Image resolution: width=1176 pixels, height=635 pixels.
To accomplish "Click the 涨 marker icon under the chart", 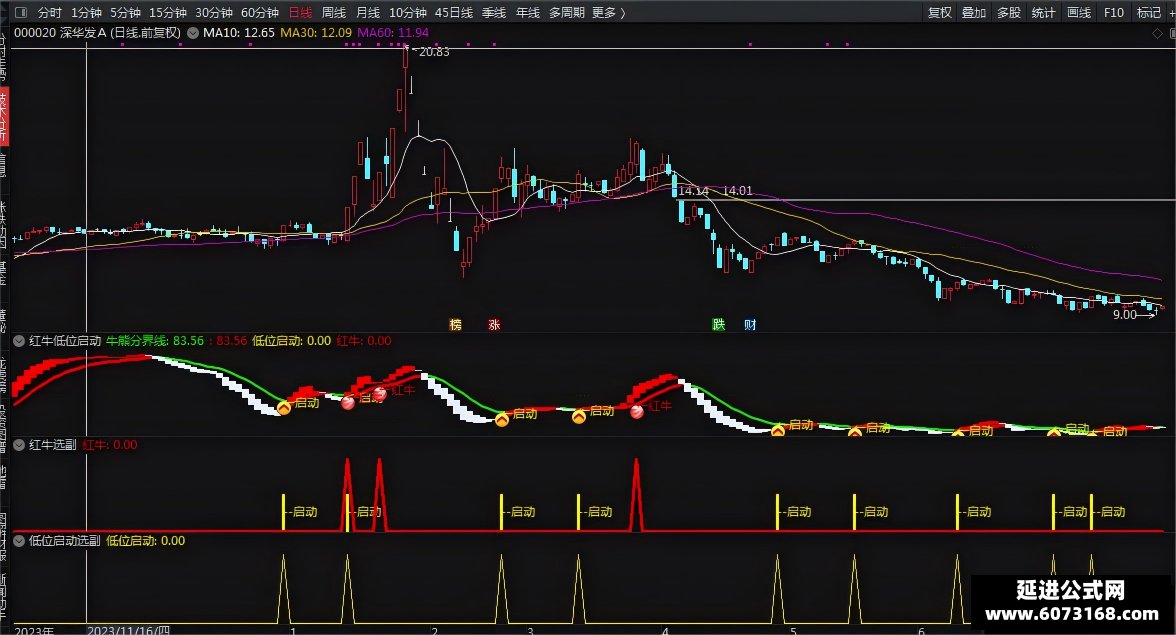I will [494, 325].
